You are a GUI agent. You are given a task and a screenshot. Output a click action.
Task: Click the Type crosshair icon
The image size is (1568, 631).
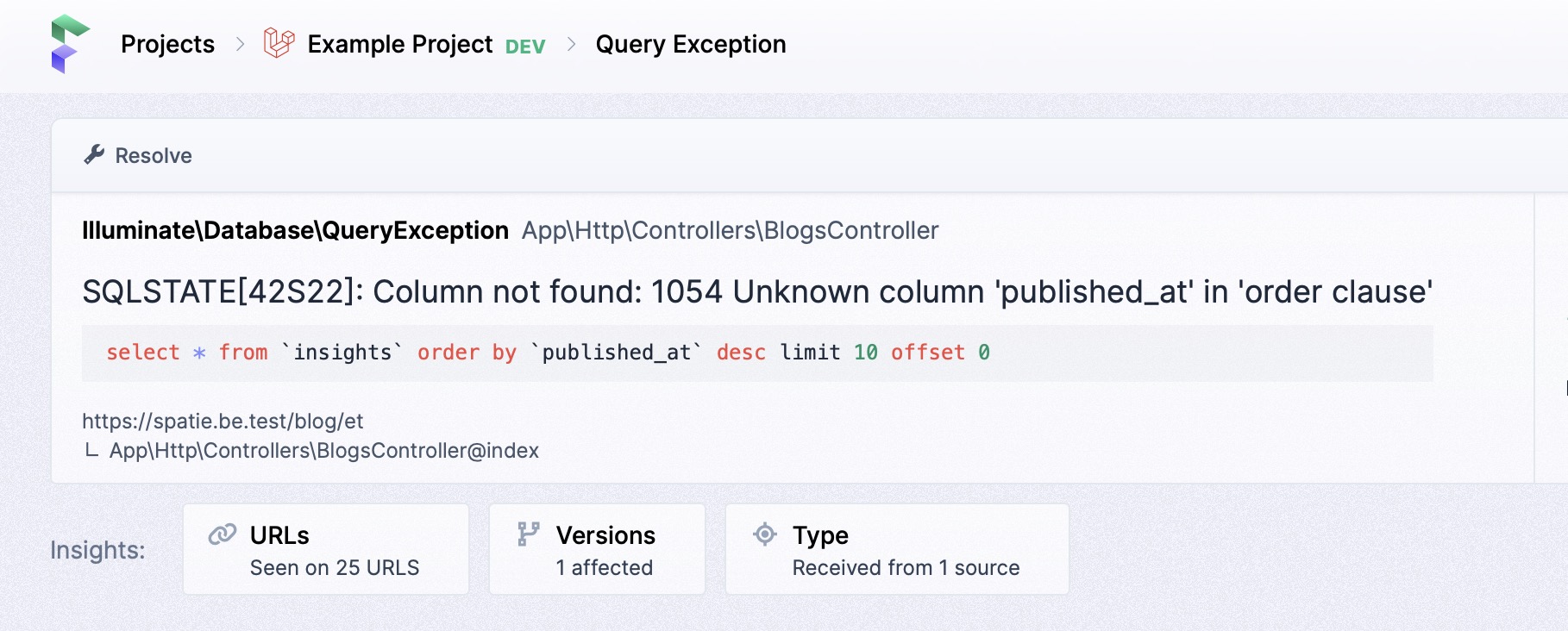coord(765,534)
